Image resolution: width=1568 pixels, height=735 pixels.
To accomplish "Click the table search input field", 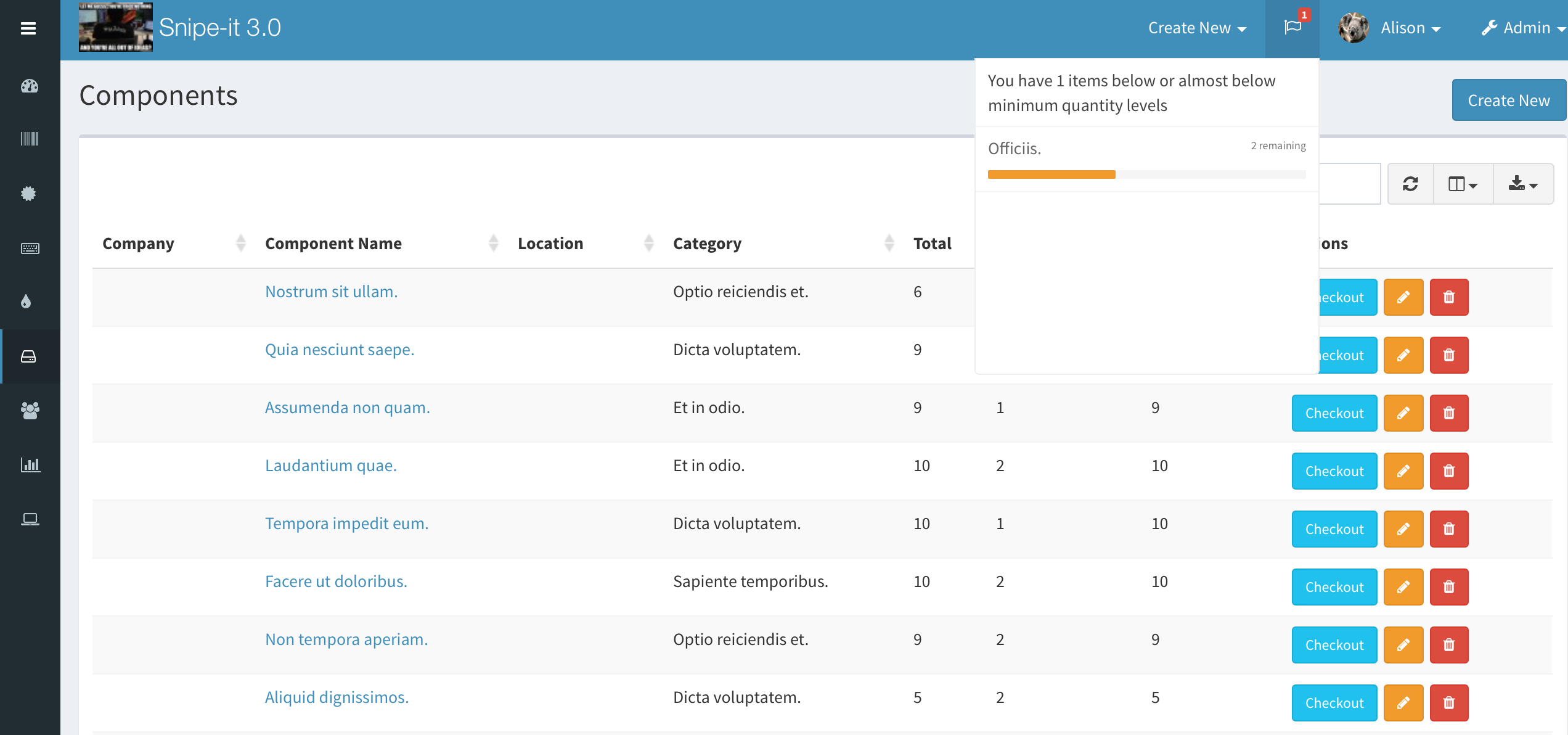I will (1349, 184).
